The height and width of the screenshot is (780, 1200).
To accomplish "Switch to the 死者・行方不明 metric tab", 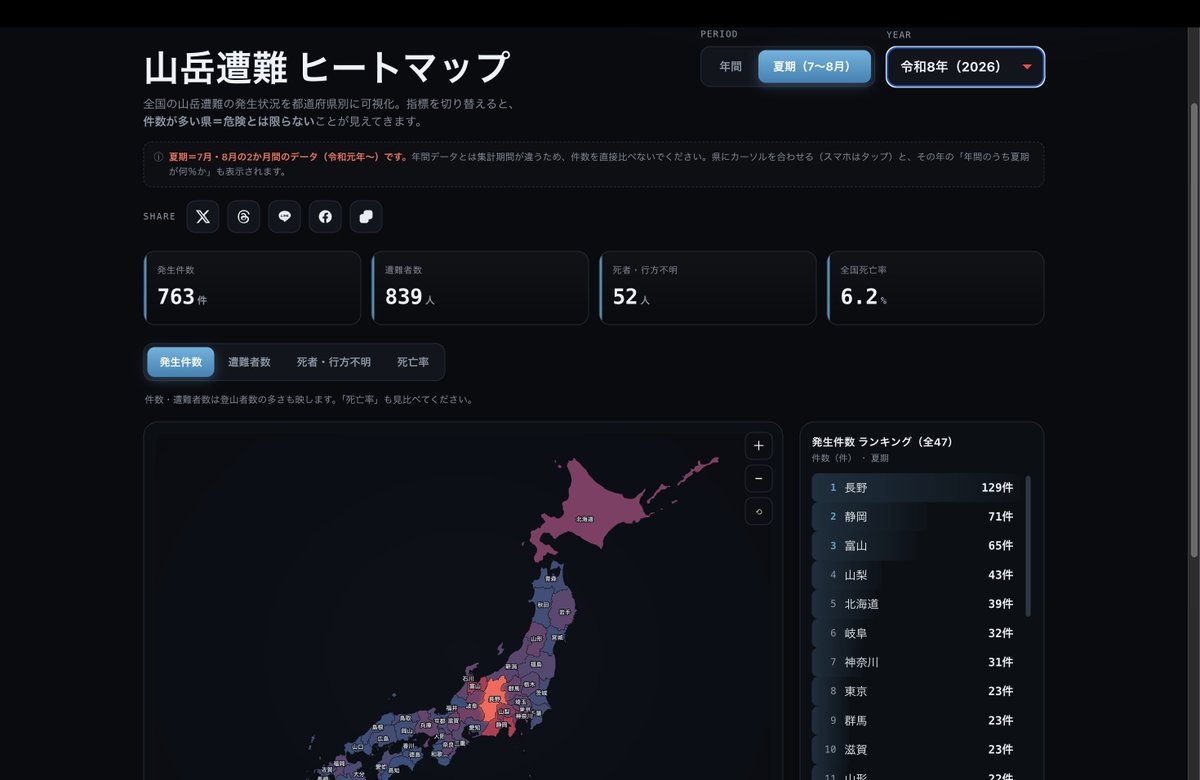I will click(x=334, y=362).
